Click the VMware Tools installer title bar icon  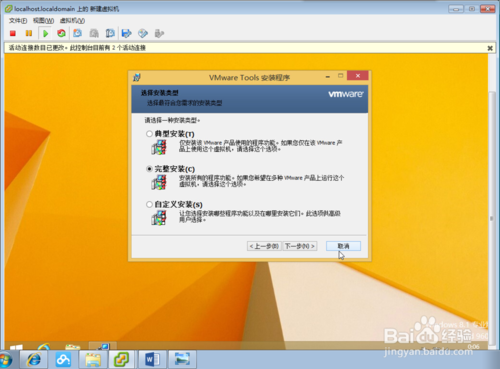click(x=137, y=77)
